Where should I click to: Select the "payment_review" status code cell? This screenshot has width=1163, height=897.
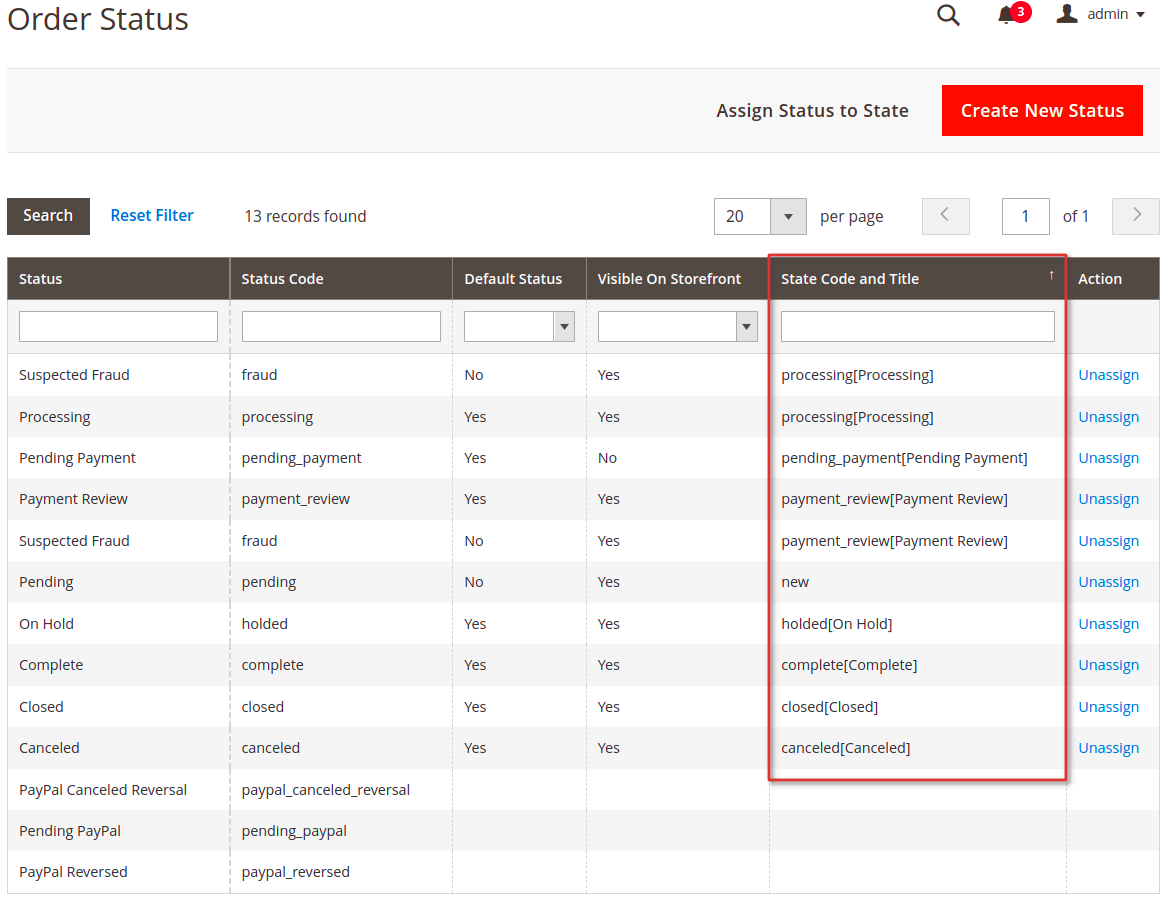pyautogui.click(x=295, y=499)
